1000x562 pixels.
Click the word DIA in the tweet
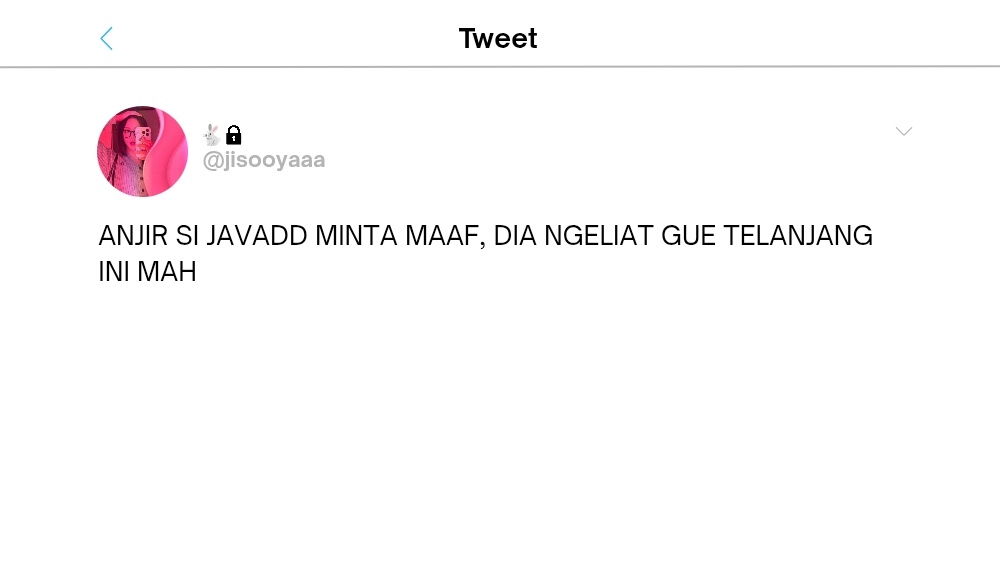(x=515, y=236)
